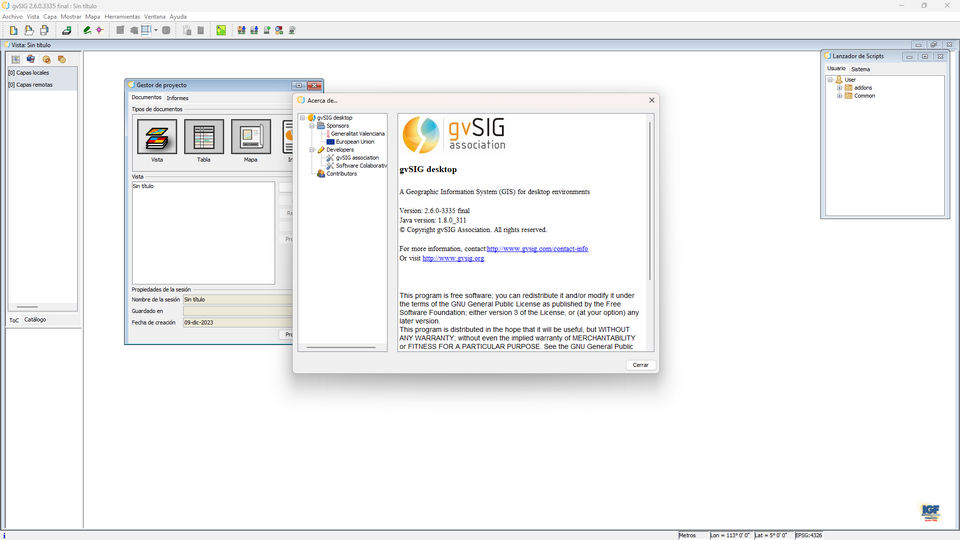Switch to Catálogo tab in left panel
The image size is (960, 540).
click(35, 320)
